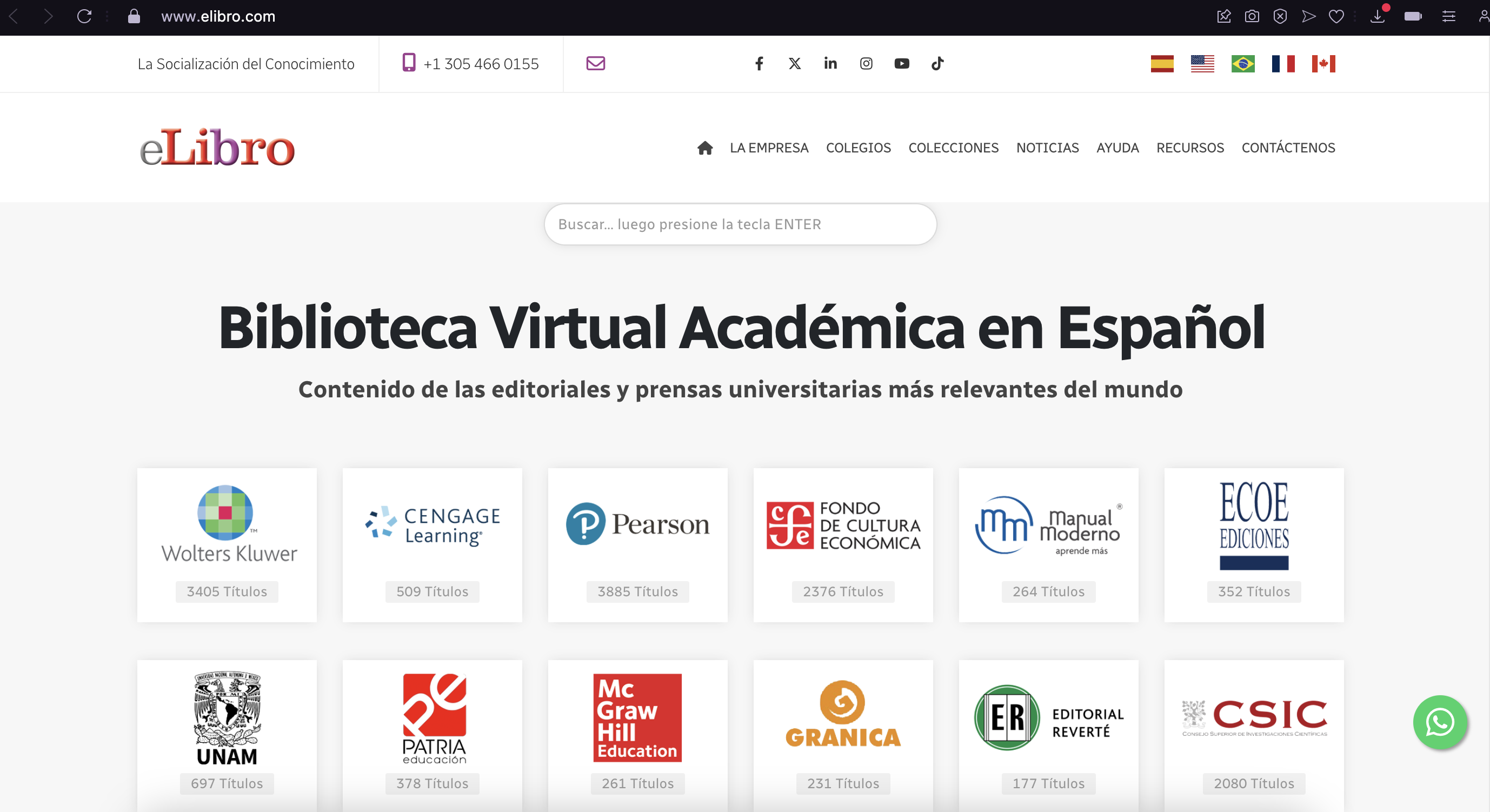Click inside the search field
The image size is (1490, 812).
tap(740, 224)
